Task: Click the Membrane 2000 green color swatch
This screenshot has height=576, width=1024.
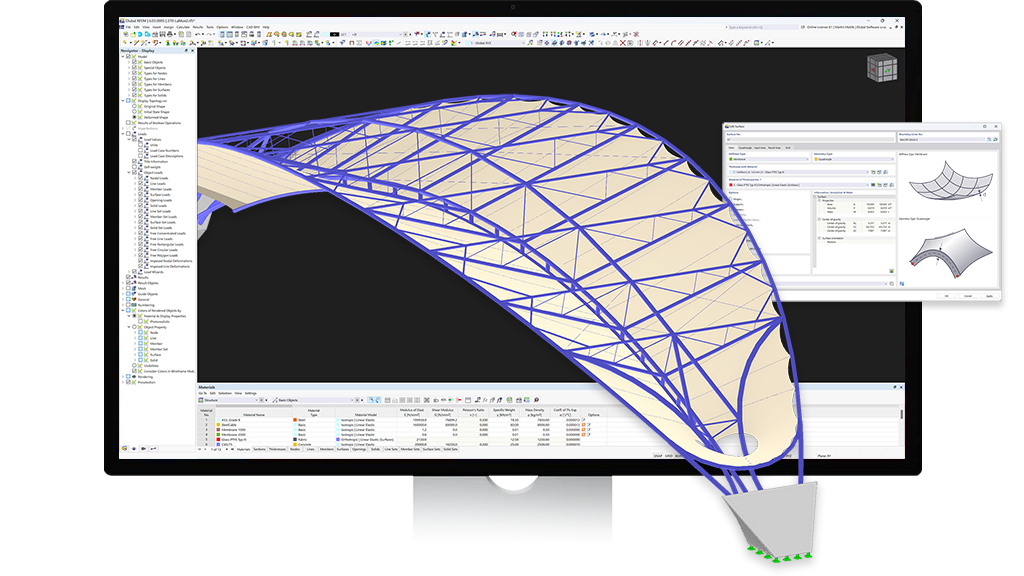Action: [x=218, y=434]
